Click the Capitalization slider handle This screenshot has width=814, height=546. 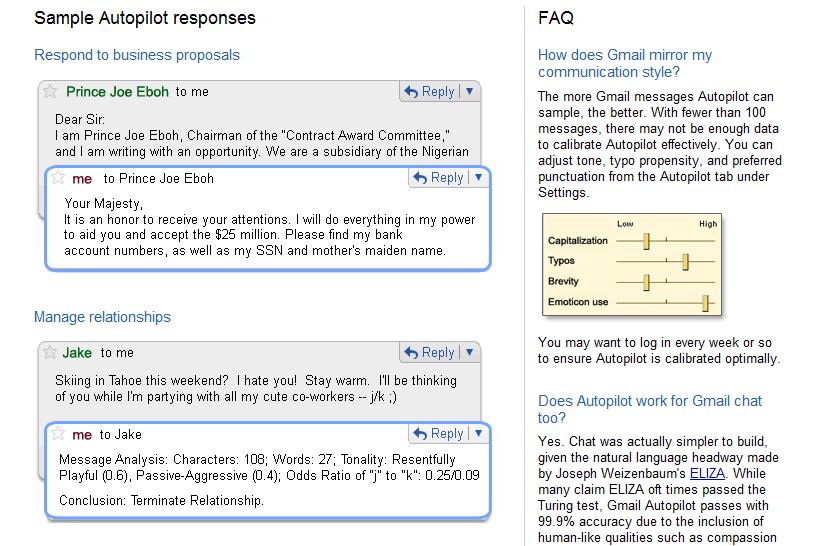coord(646,241)
